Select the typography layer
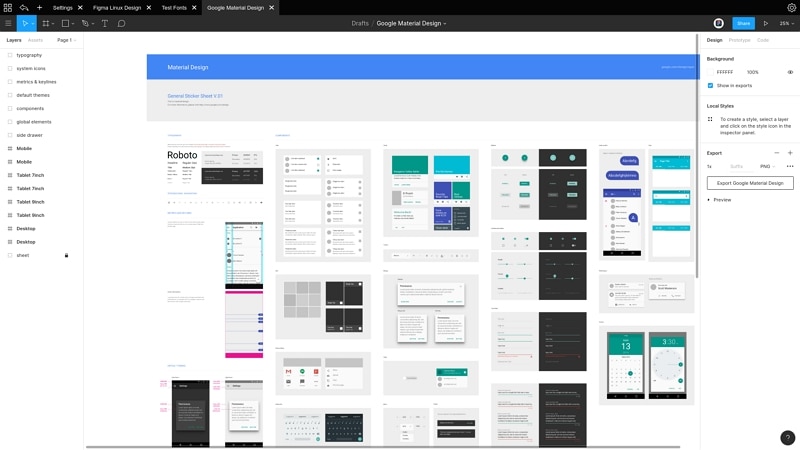This screenshot has height=450, width=800. 29,55
